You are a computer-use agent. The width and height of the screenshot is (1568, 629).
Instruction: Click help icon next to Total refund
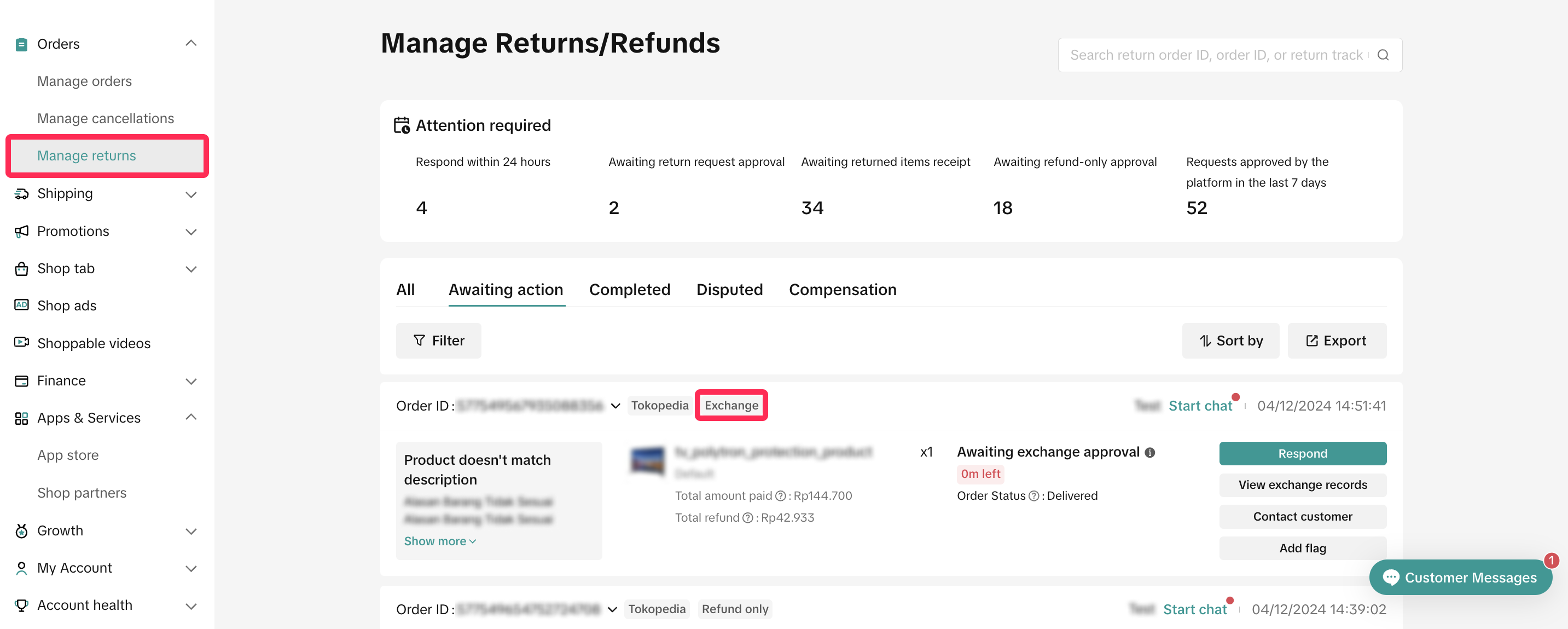(747, 517)
